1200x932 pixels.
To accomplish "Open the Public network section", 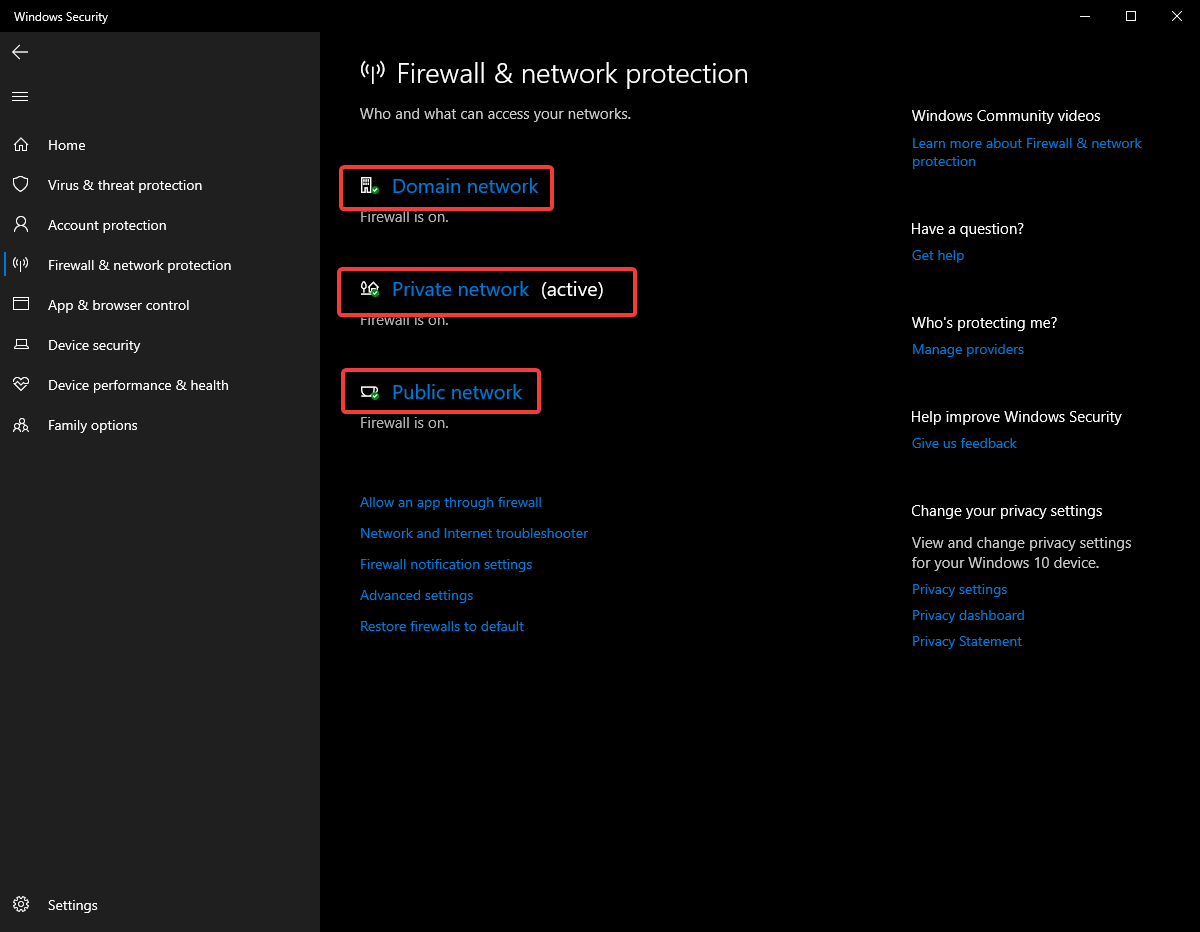I will click(x=440, y=391).
